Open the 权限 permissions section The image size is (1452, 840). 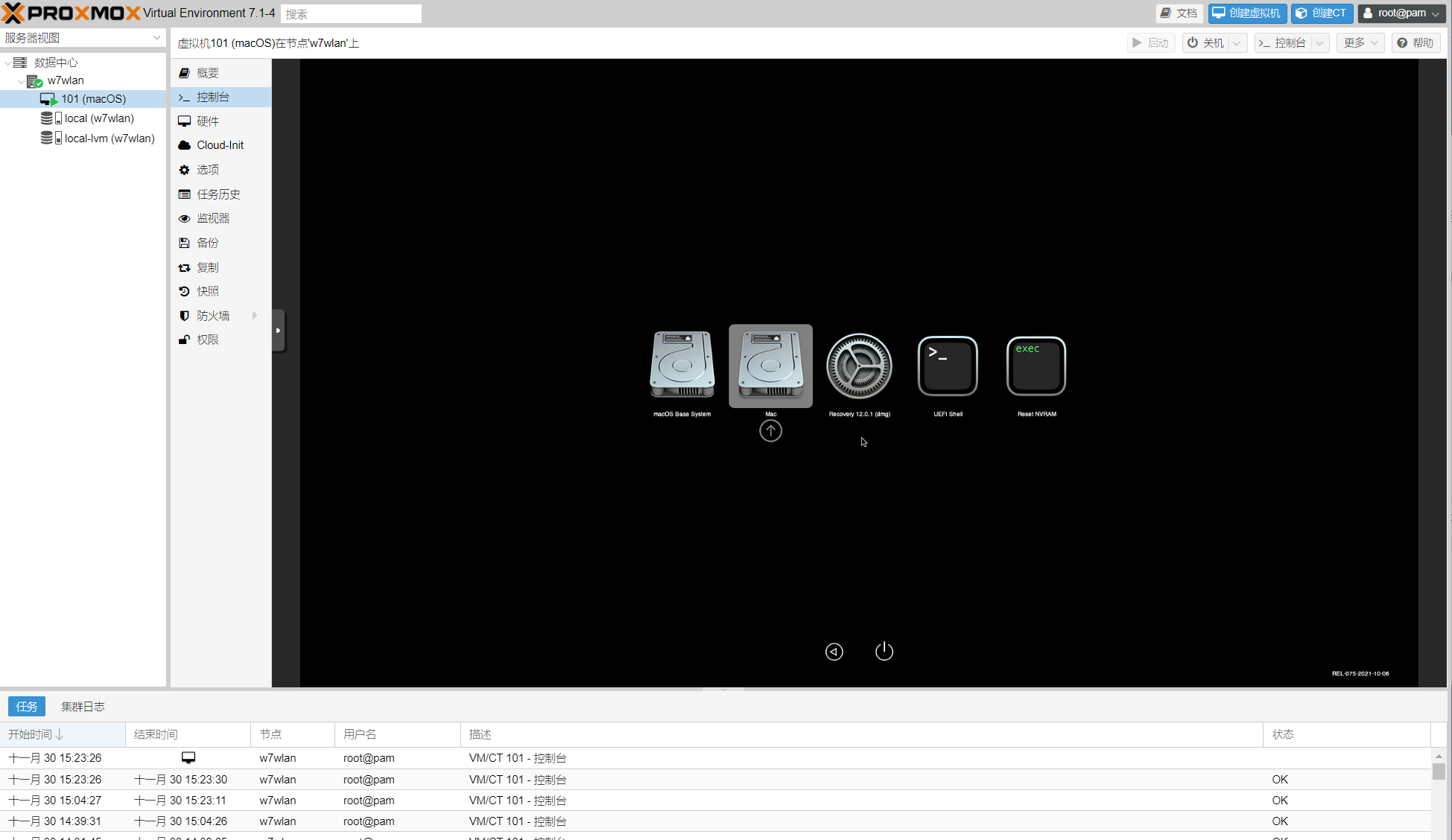click(x=221, y=340)
